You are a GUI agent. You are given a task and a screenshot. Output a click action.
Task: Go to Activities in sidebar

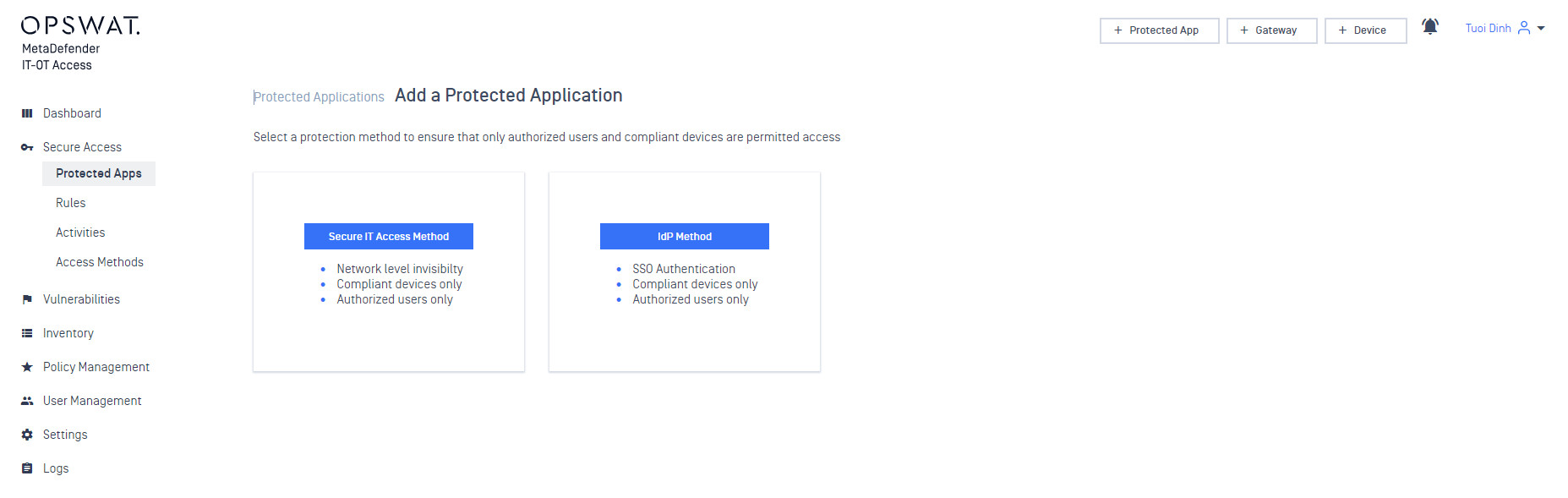tap(80, 233)
